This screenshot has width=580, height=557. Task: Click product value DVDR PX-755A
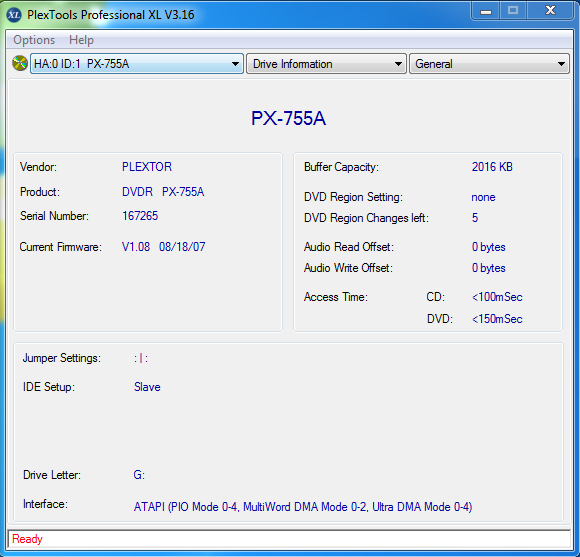(x=163, y=192)
